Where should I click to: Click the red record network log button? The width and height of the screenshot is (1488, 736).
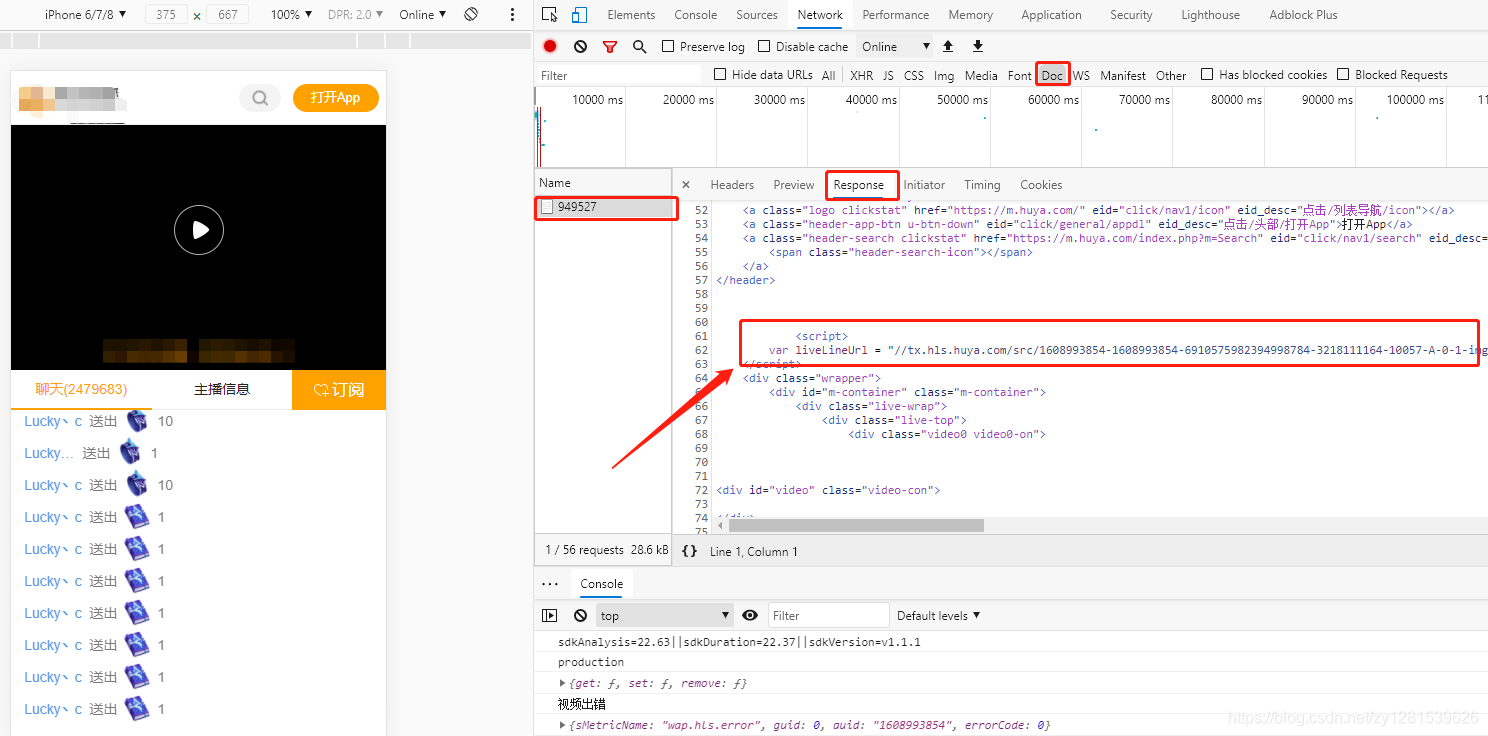coord(550,46)
